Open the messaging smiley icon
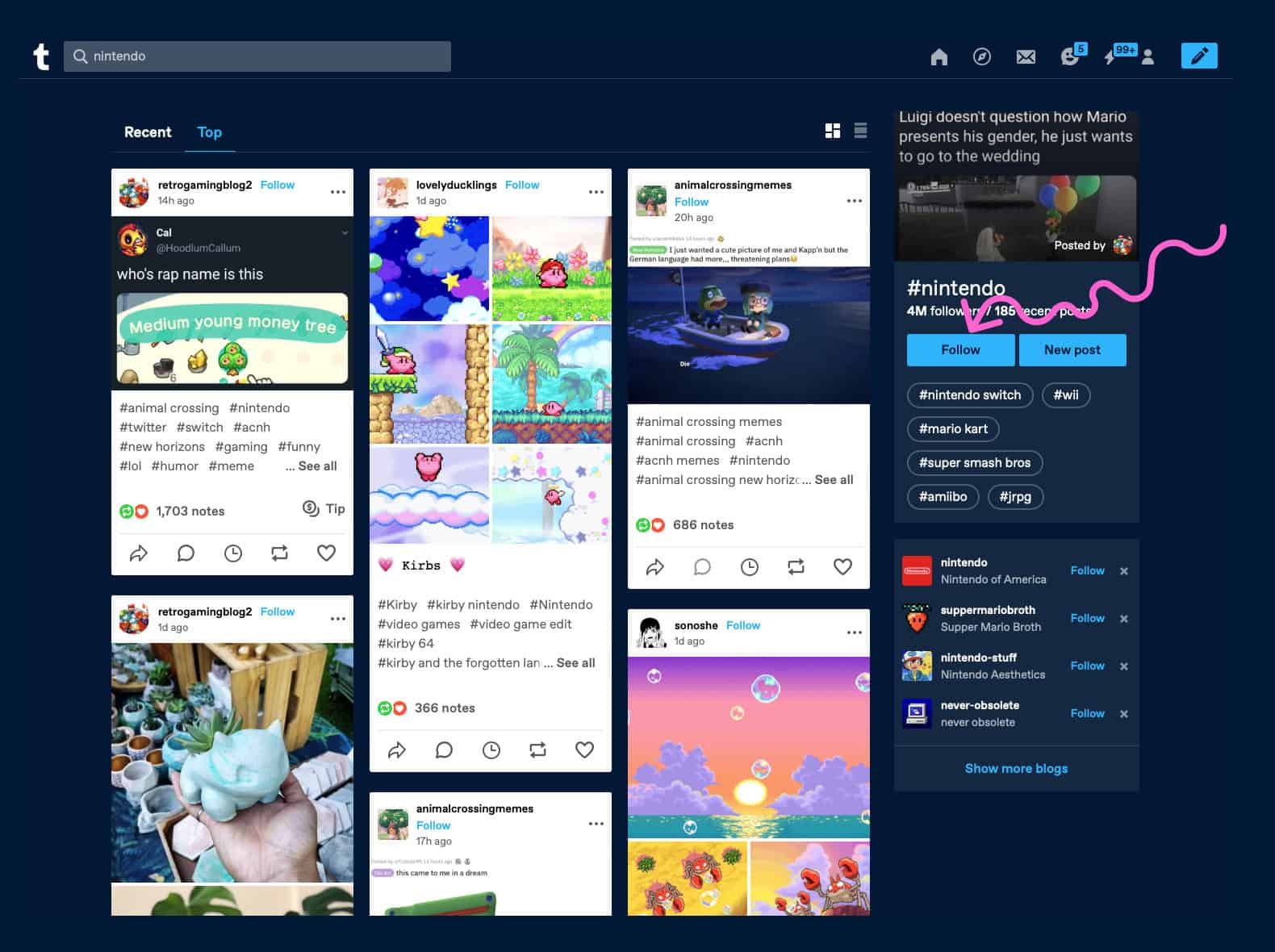This screenshot has width=1275, height=952. click(x=1070, y=56)
